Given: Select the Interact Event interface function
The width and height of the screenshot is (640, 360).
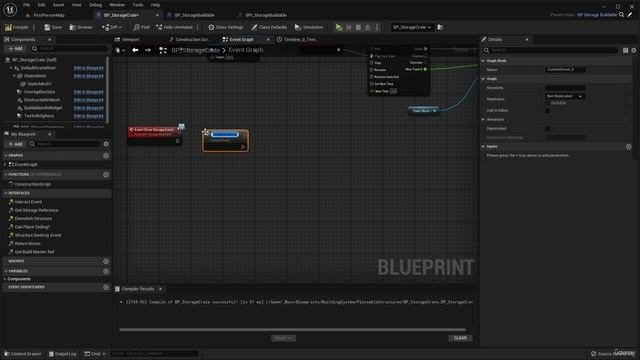Looking at the screenshot, I should pos(28,202).
